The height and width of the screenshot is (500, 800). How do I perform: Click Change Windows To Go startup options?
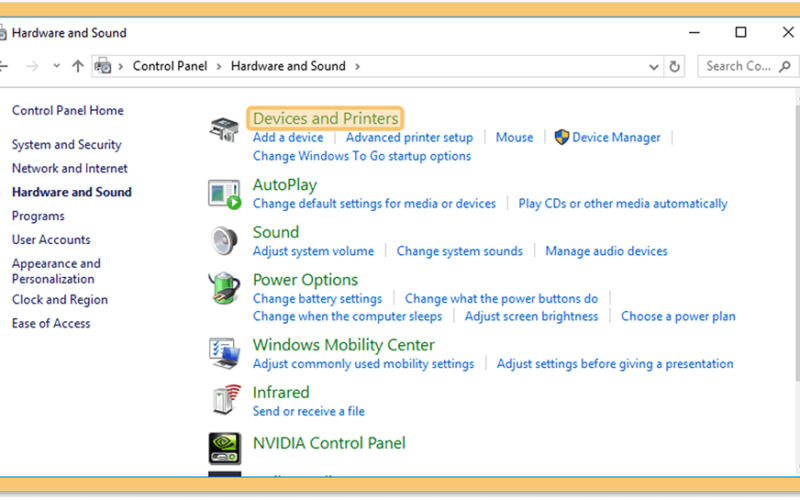tap(362, 156)
